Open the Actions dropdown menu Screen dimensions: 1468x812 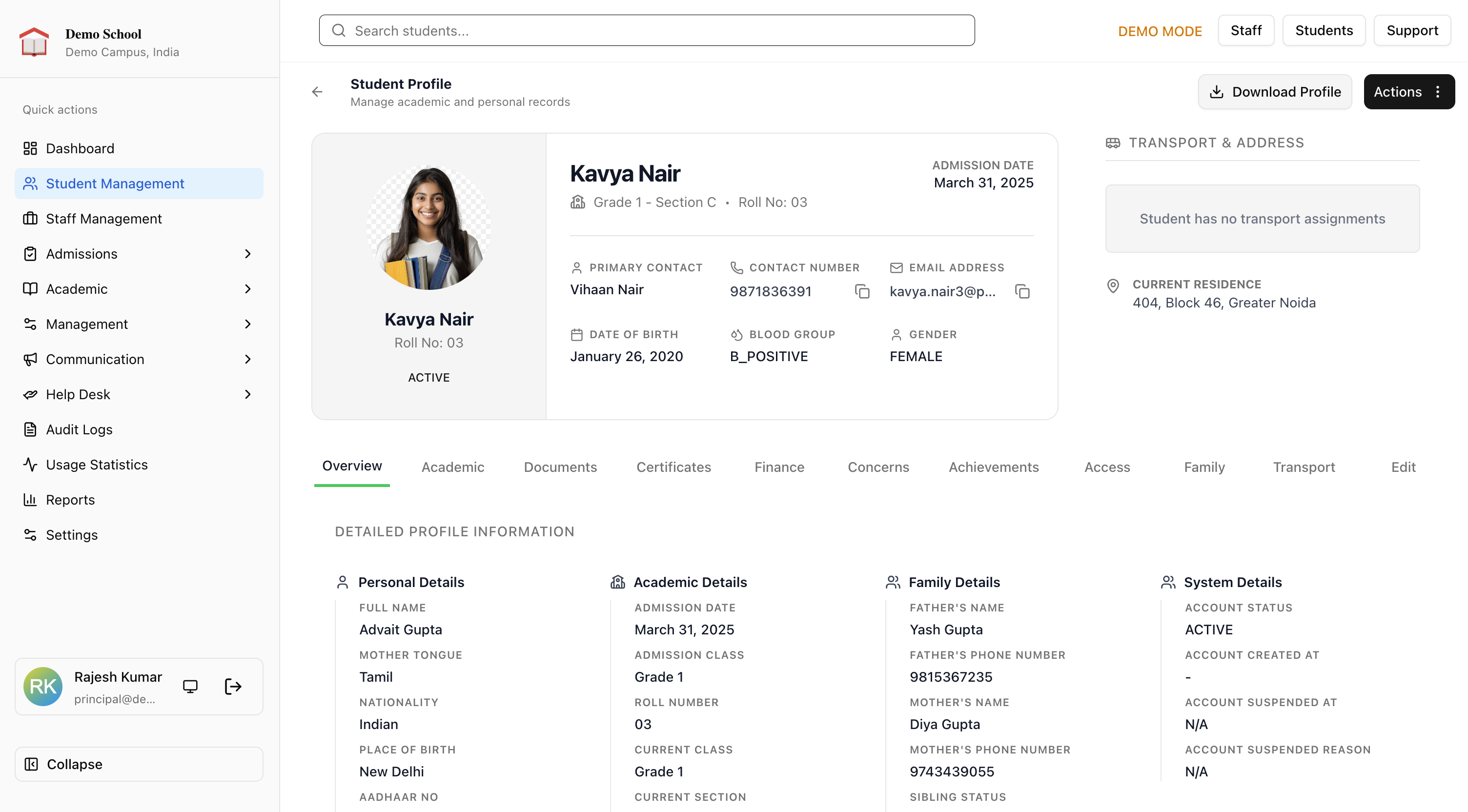pos(1408,92)
